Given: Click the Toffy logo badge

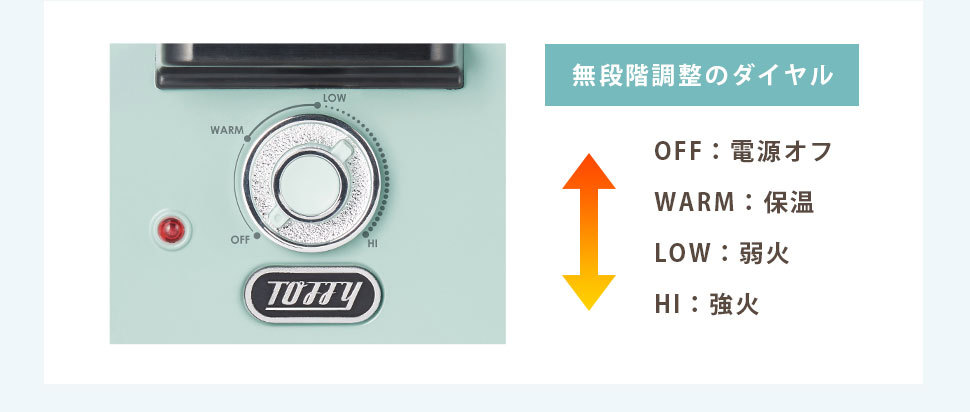Looking at the screenshot, I should [x=312, y=294].
